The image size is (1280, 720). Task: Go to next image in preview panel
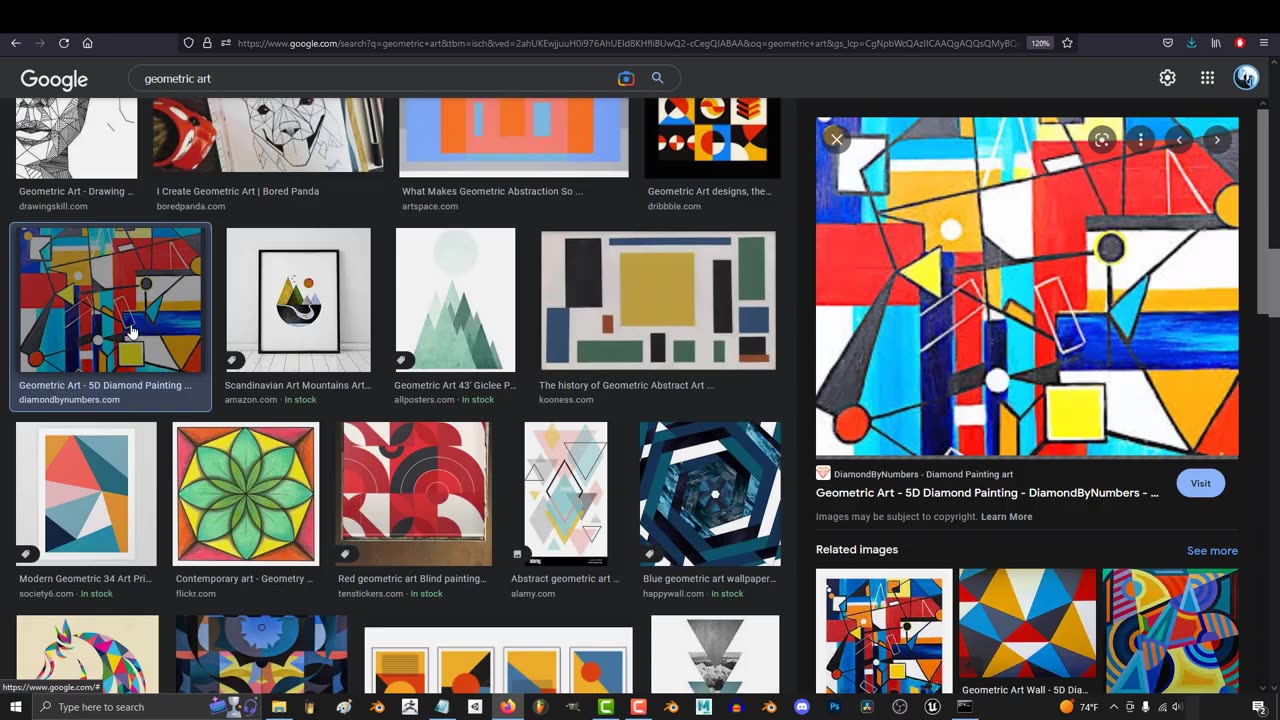tap(1217, 140)
